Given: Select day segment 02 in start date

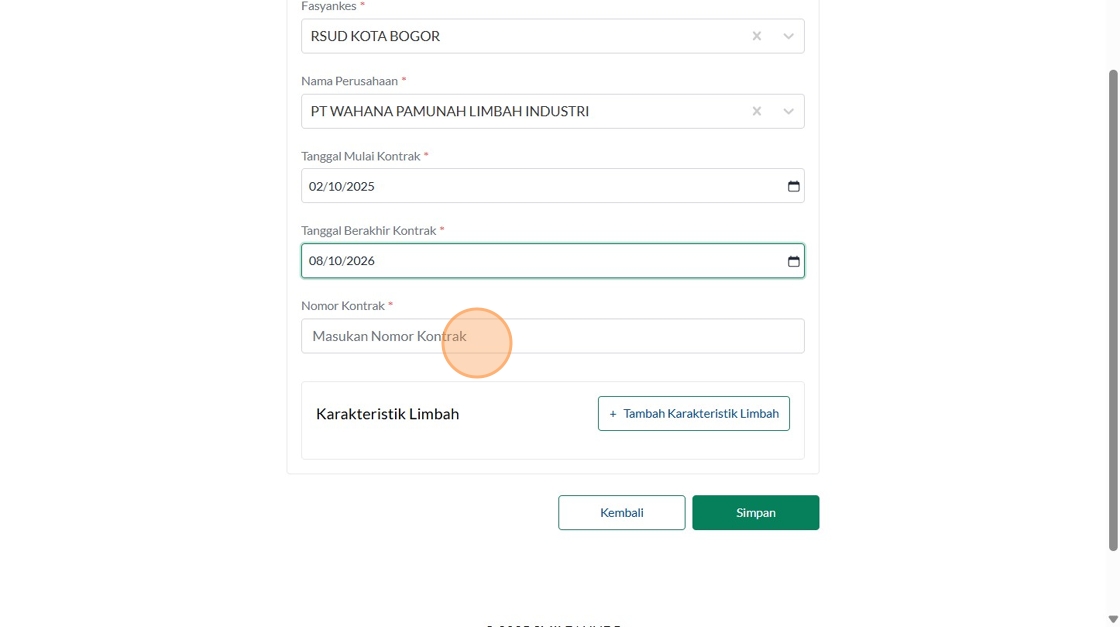Looking at the screenshot, I should pos(316,186).
